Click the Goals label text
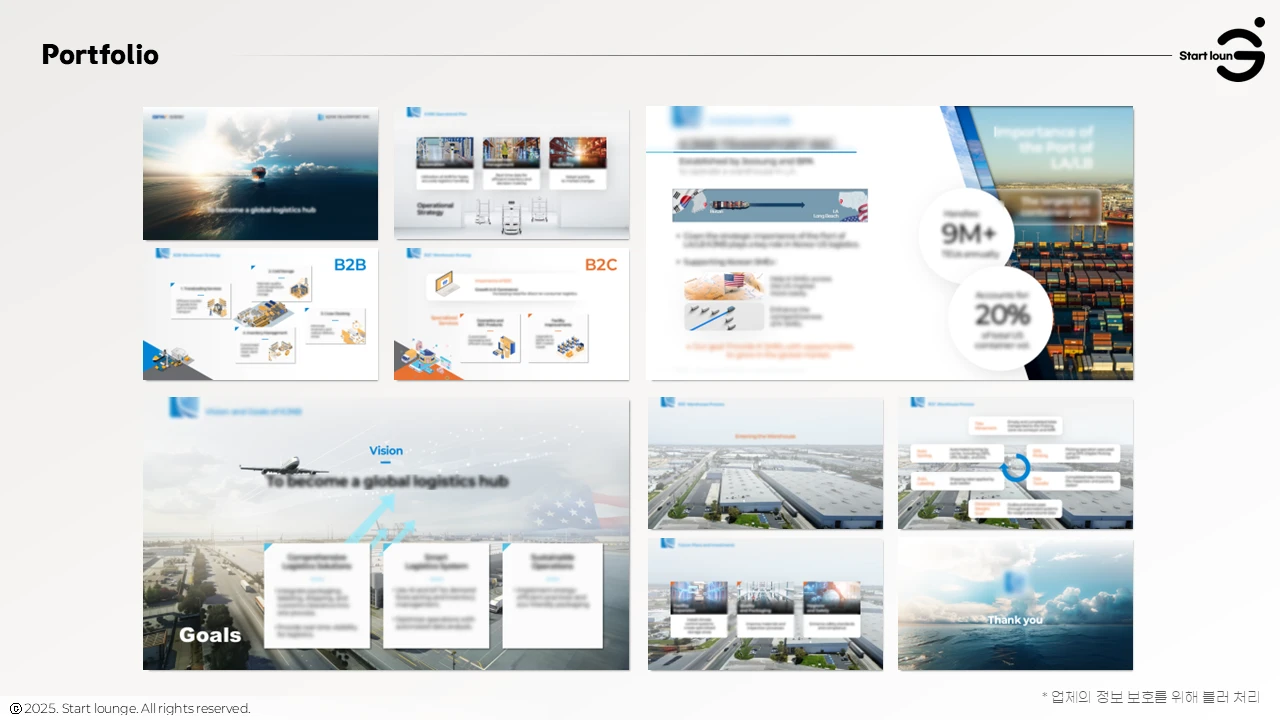The image size is (1280, 720). coord(210,635)
